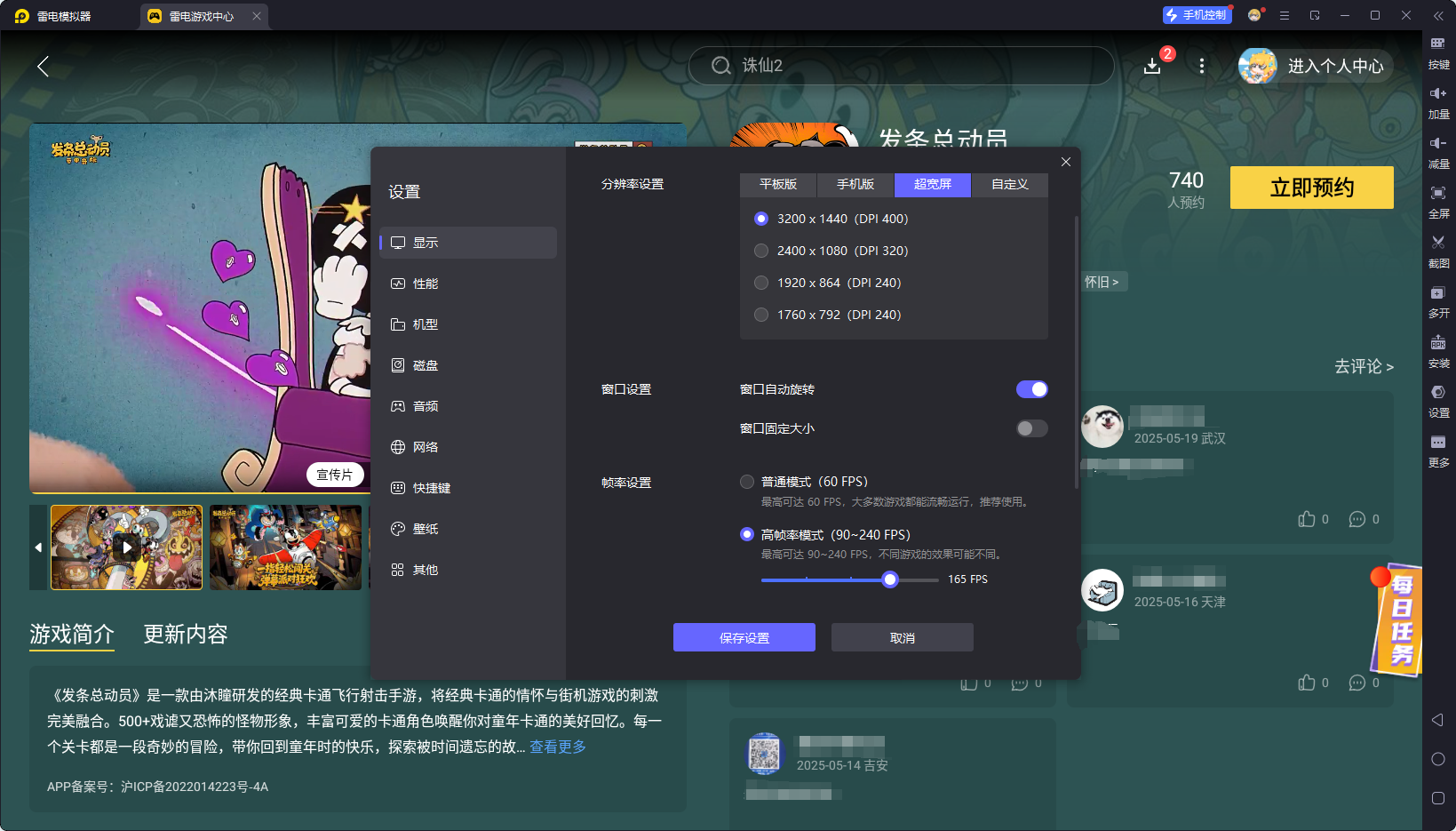1456x831 pixels.
Task: Open the 按键 keyboard mapping tool
Action: coord(1440,53)
